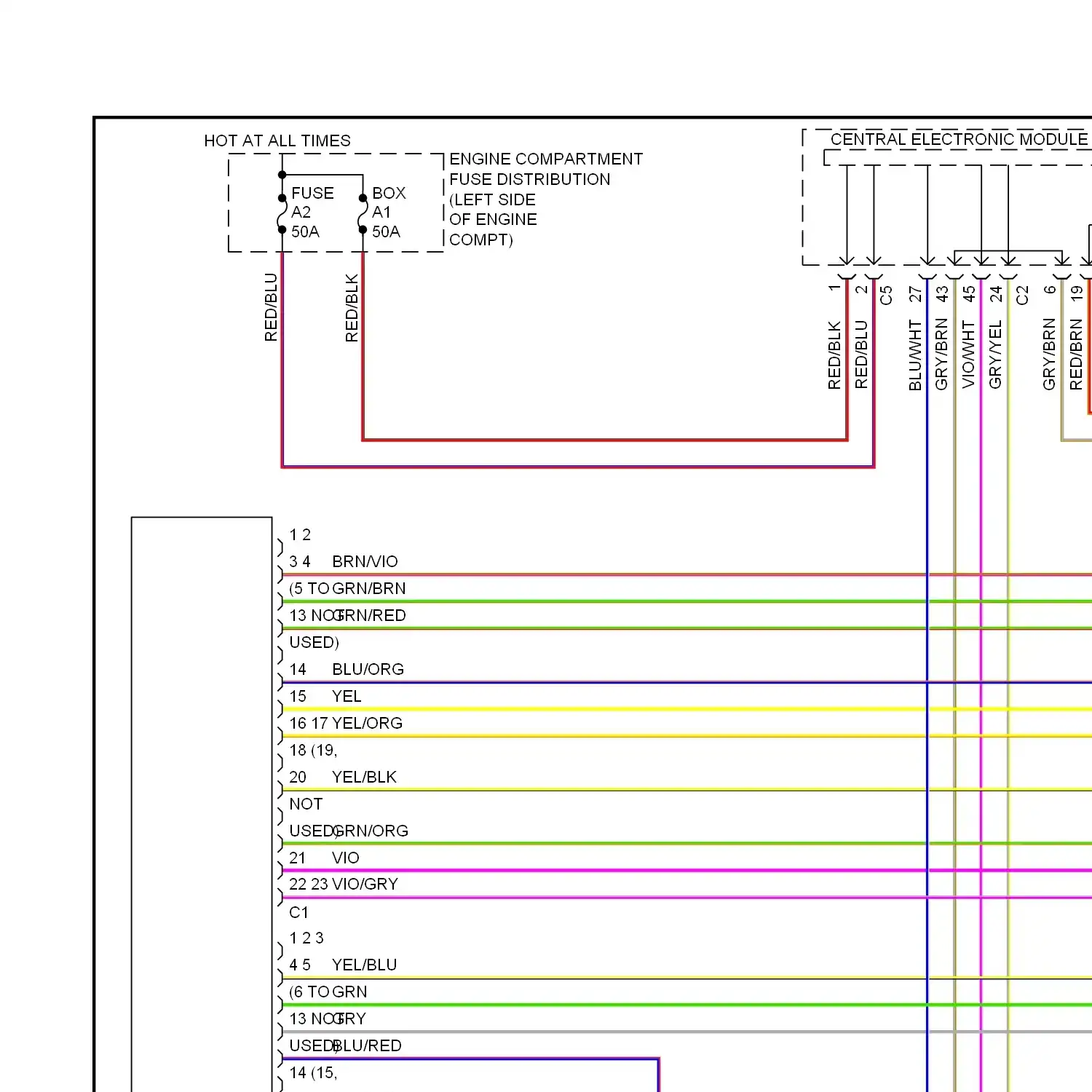This screenshot has height=1092, width=1092.
Task: Click the YEL wire label at pin 15
Action: (x=347, y=696)
